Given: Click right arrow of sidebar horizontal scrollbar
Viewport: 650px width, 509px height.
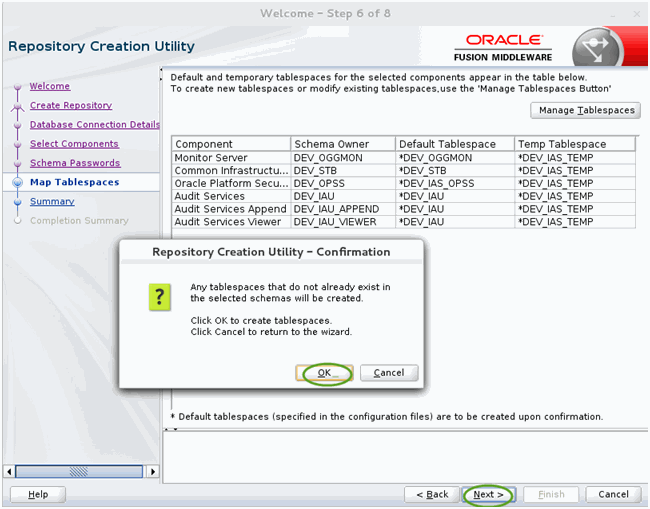Looking at the screenshot, I should click(153, 472).
